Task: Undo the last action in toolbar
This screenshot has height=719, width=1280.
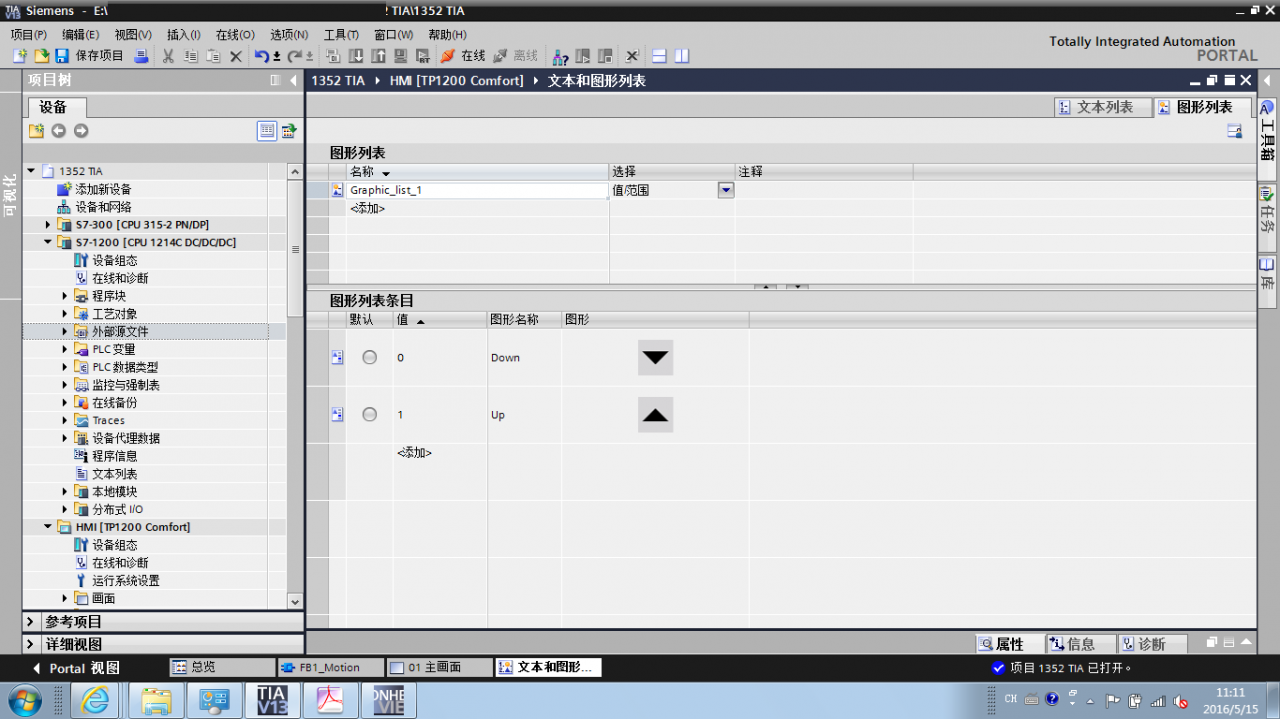Action: pyautogui.click(x=262, y=56)
